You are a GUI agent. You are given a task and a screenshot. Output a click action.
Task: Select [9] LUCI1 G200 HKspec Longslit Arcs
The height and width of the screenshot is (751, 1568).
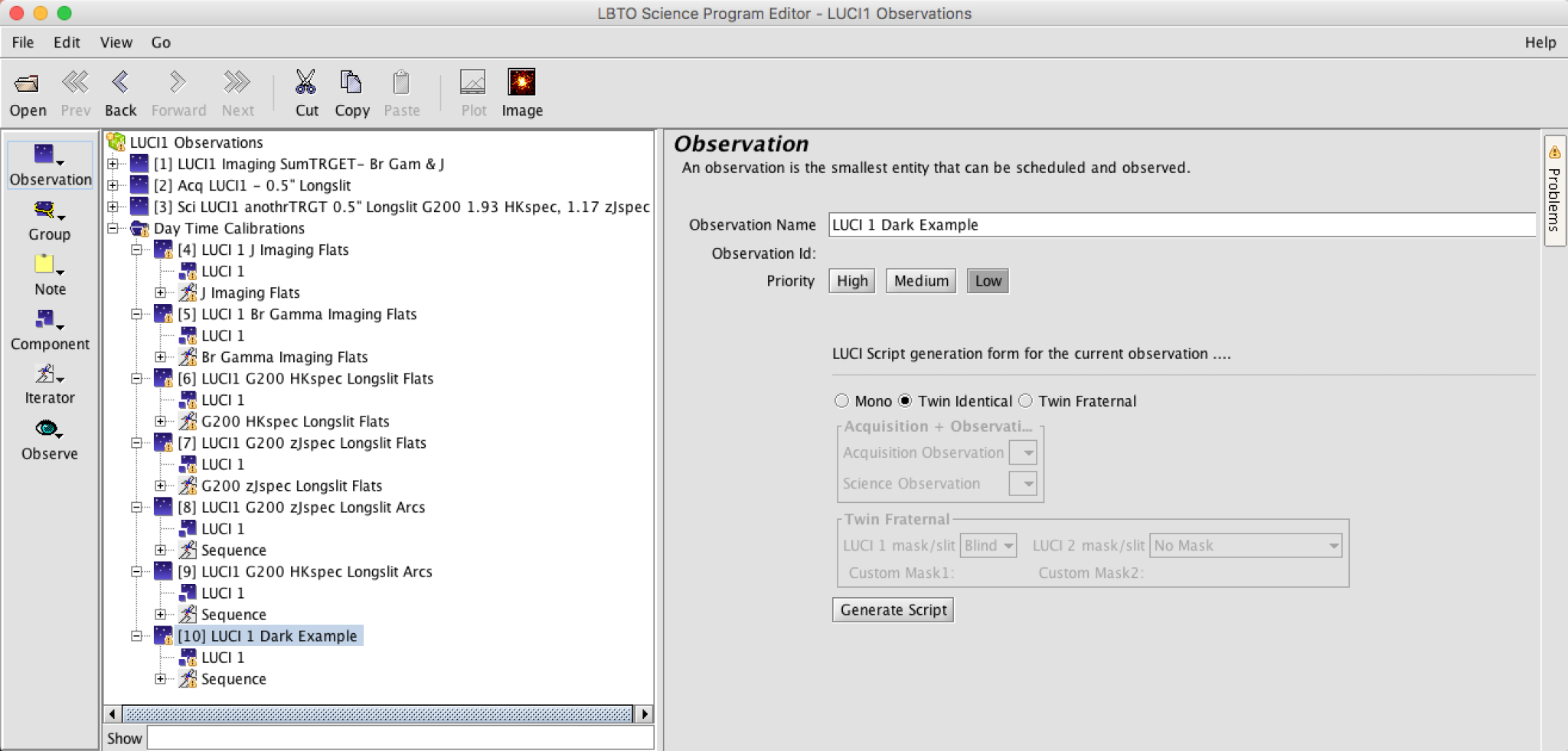(x=305, y=572)
